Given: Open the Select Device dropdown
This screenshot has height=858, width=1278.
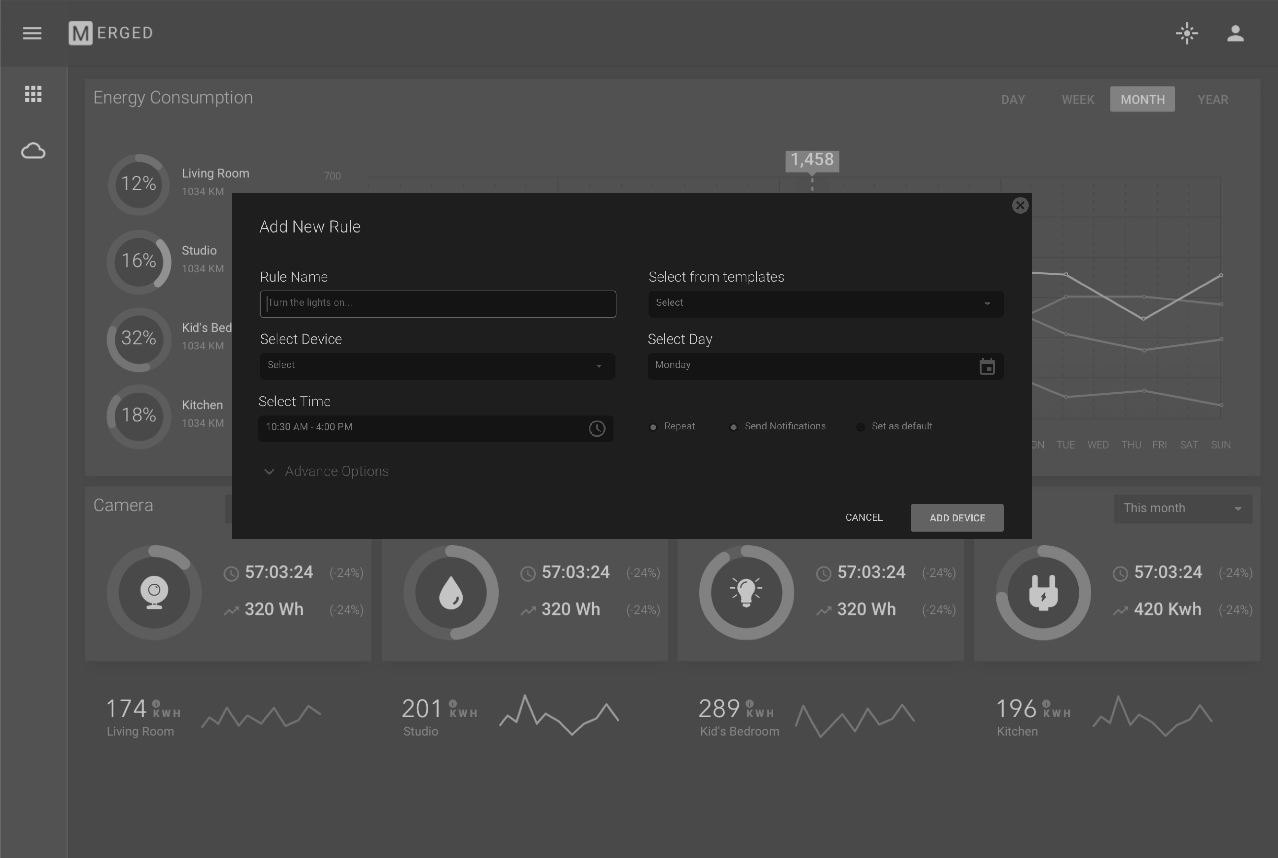Looking at the screenshot, I should point(437,366).
